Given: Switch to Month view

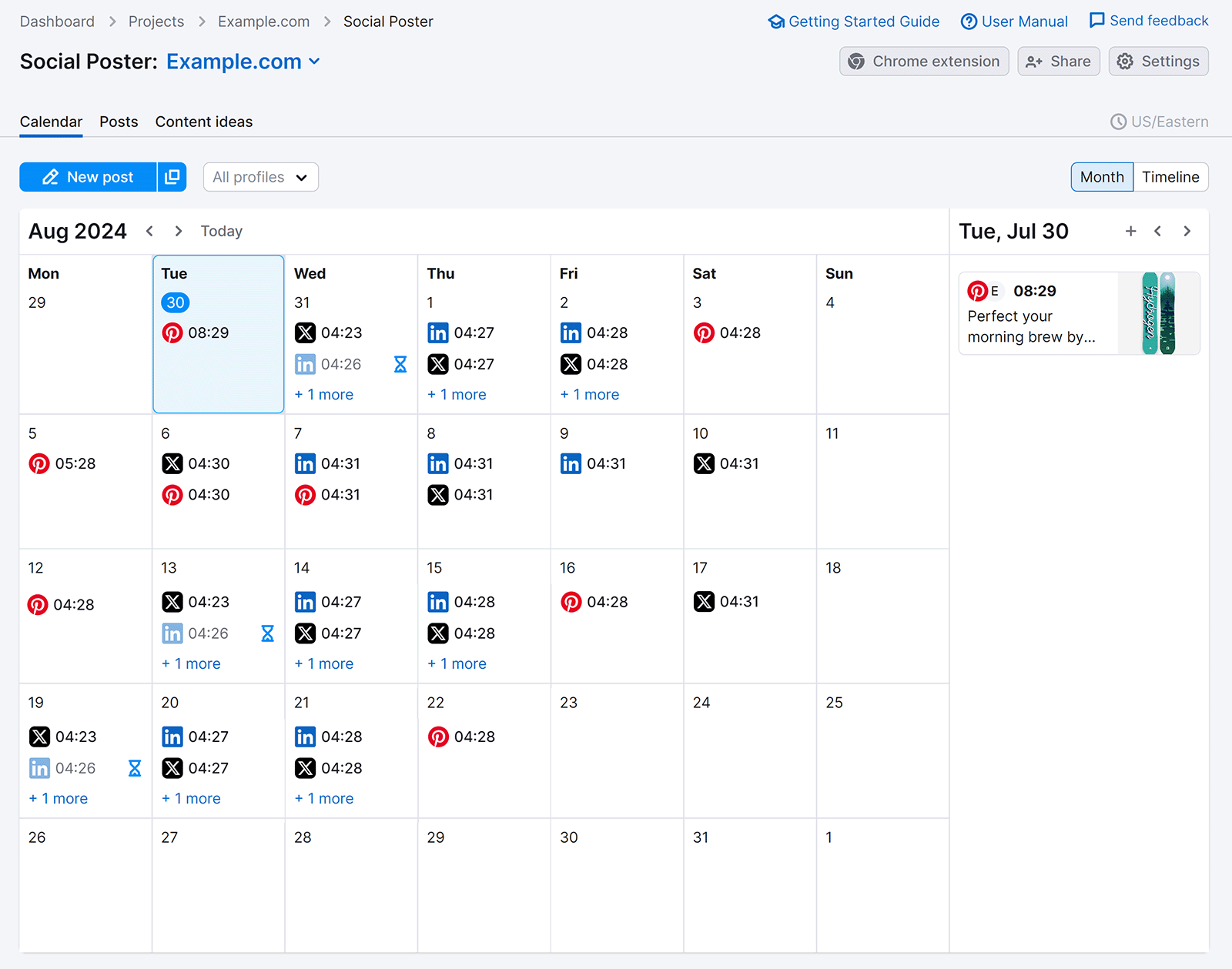Looking at the screenshot, I should click(1101, 177).
